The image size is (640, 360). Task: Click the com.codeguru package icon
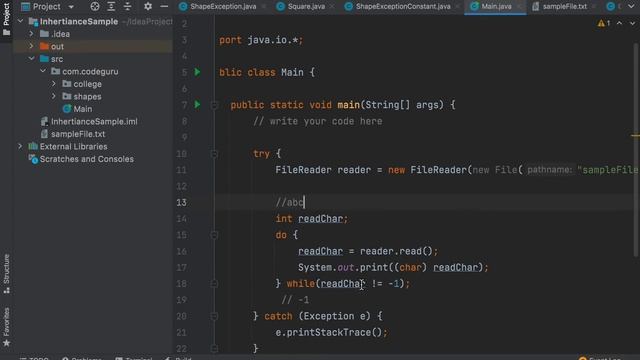coord(56,71)
